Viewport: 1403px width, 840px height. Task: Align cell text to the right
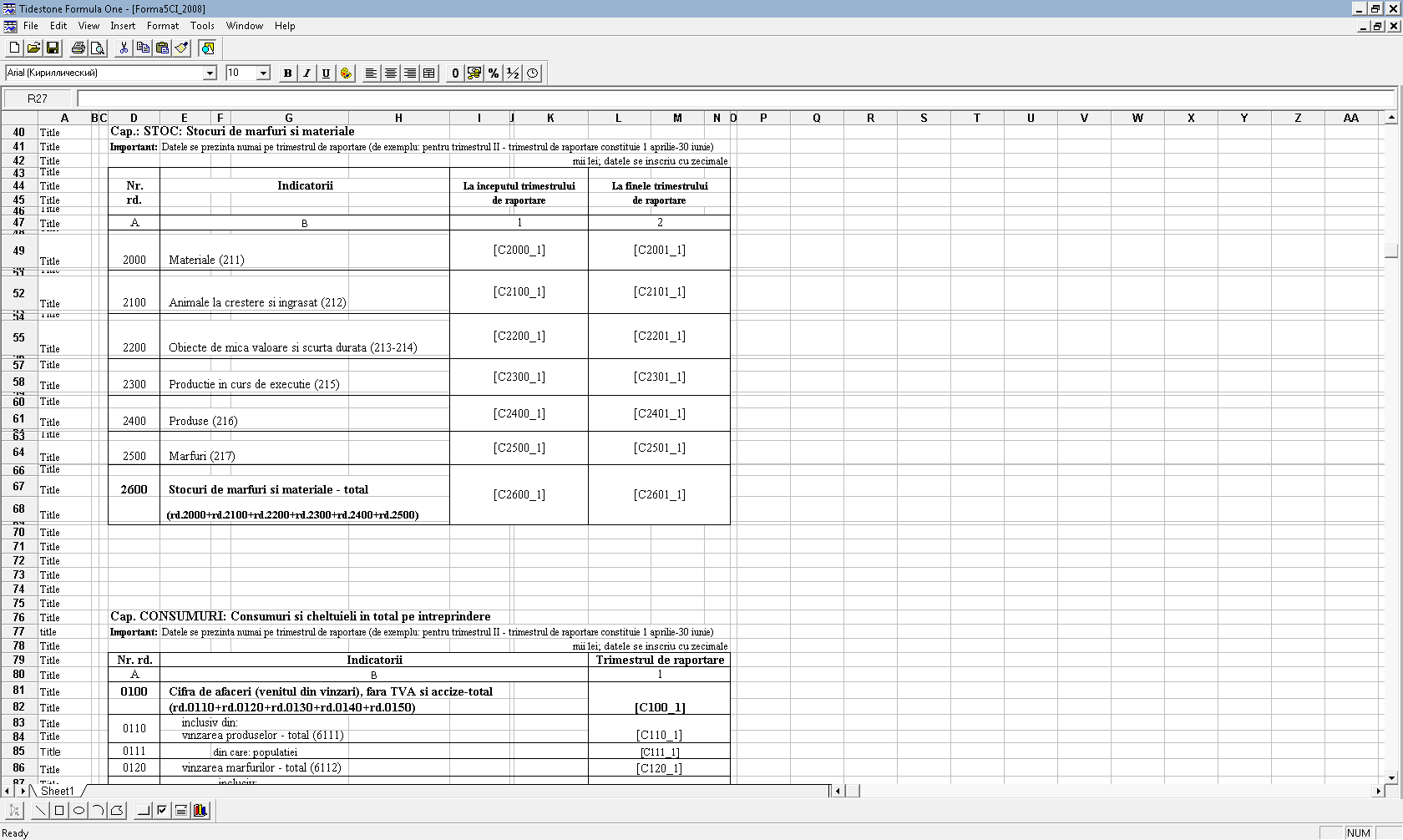(x=409, y=73)
